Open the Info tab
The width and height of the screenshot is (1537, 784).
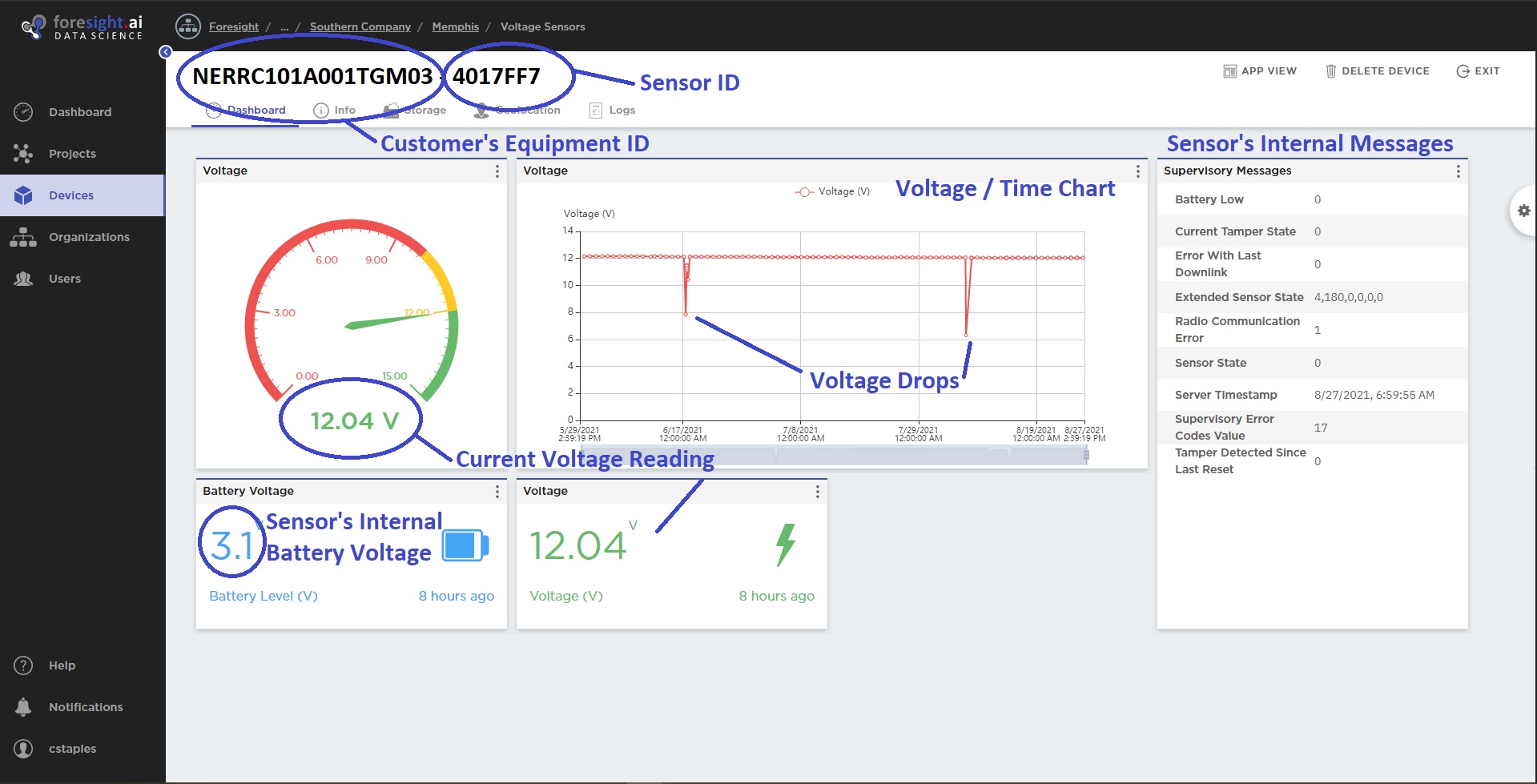[x=335, y=111]
